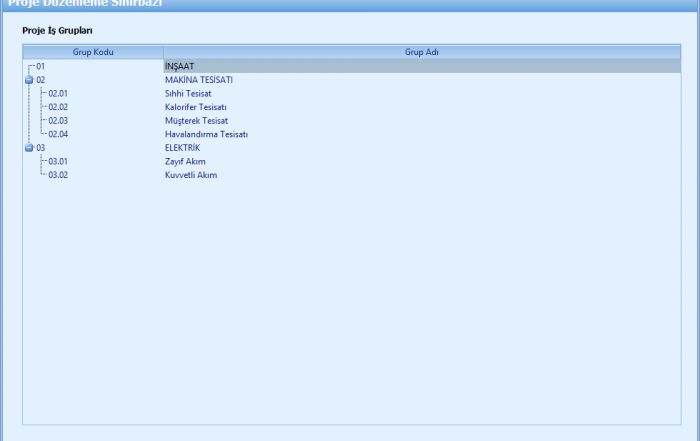
Task: Choose the Sıhhi Tesisat row name
Action: tap(188, 93)
